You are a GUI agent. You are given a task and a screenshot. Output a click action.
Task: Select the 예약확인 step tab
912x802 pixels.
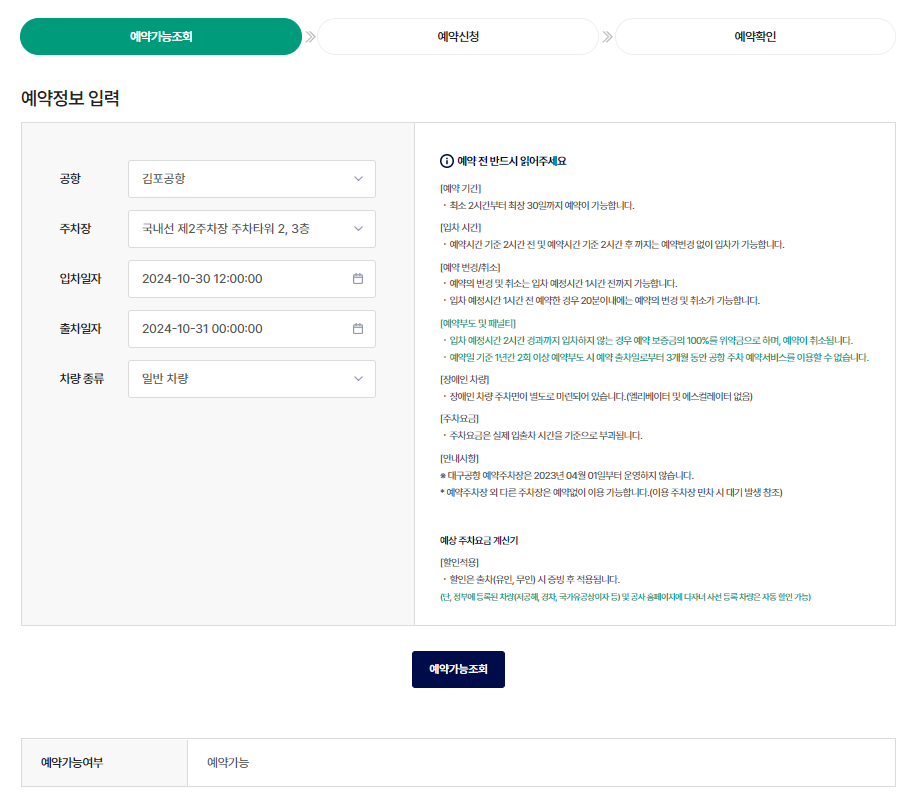pyautogui.click(x=755, y=37)
